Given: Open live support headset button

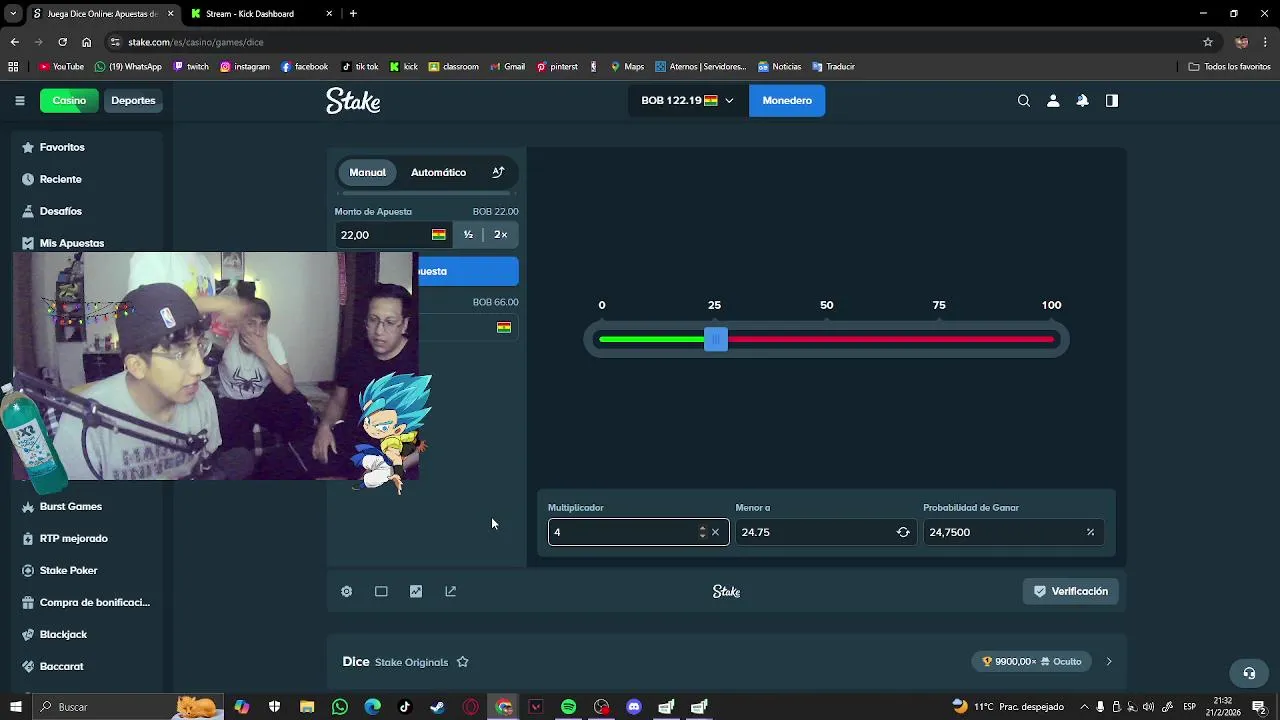Looking at the screenshot, I should point(1248,673).
